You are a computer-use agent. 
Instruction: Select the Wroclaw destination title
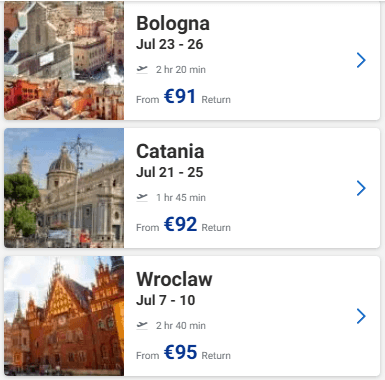point(174,279)
